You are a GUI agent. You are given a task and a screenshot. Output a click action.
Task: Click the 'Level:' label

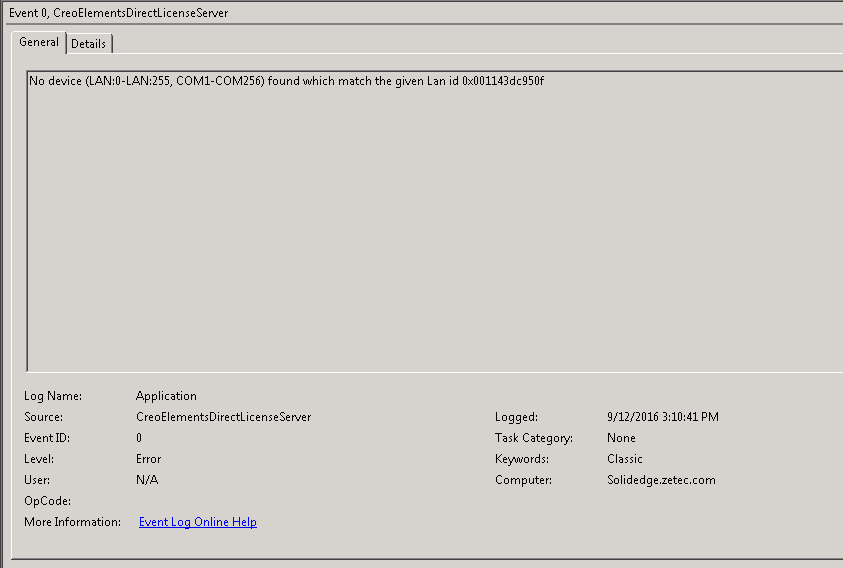39,459
